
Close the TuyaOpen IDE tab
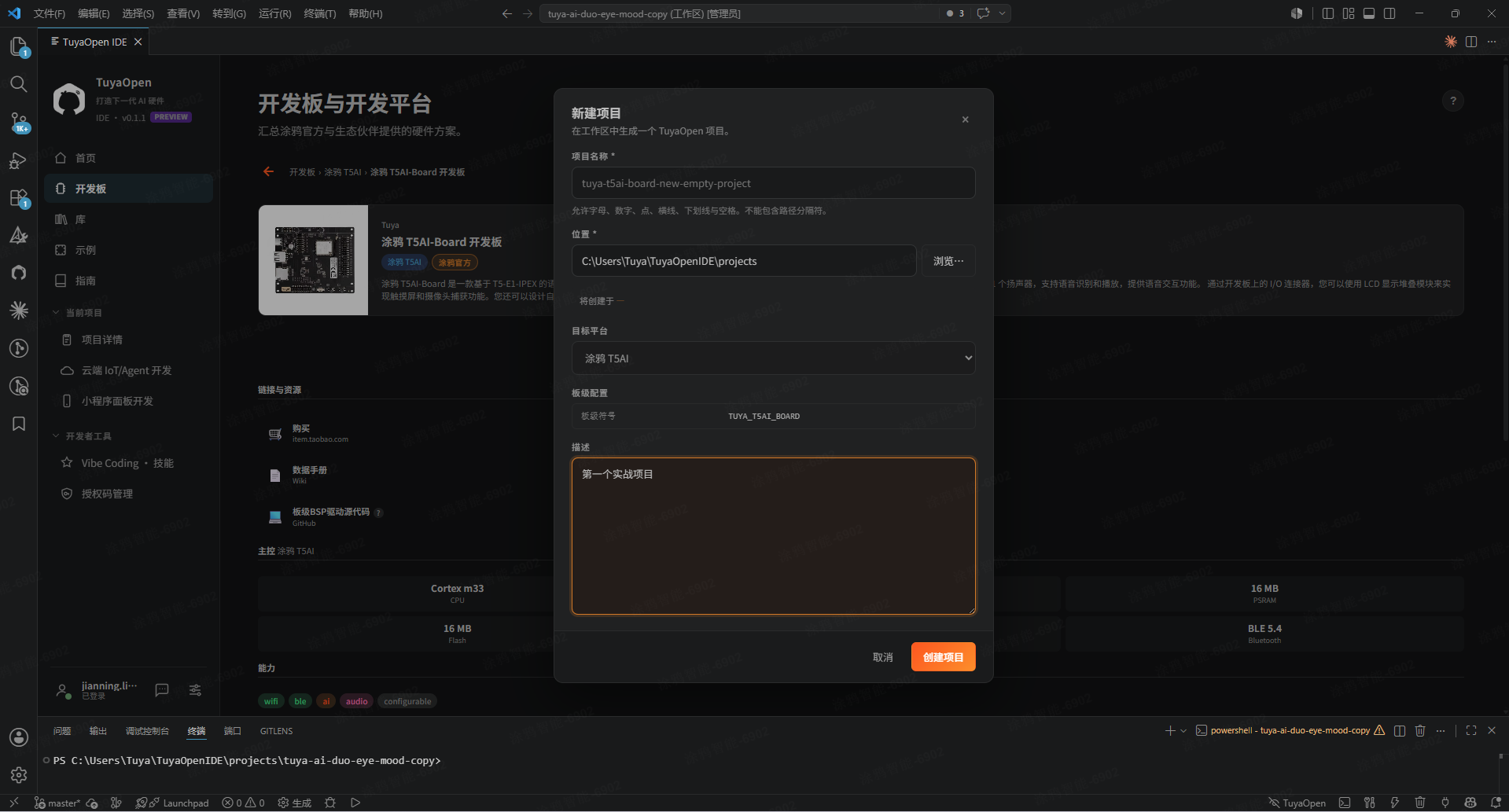pos(138,42)
